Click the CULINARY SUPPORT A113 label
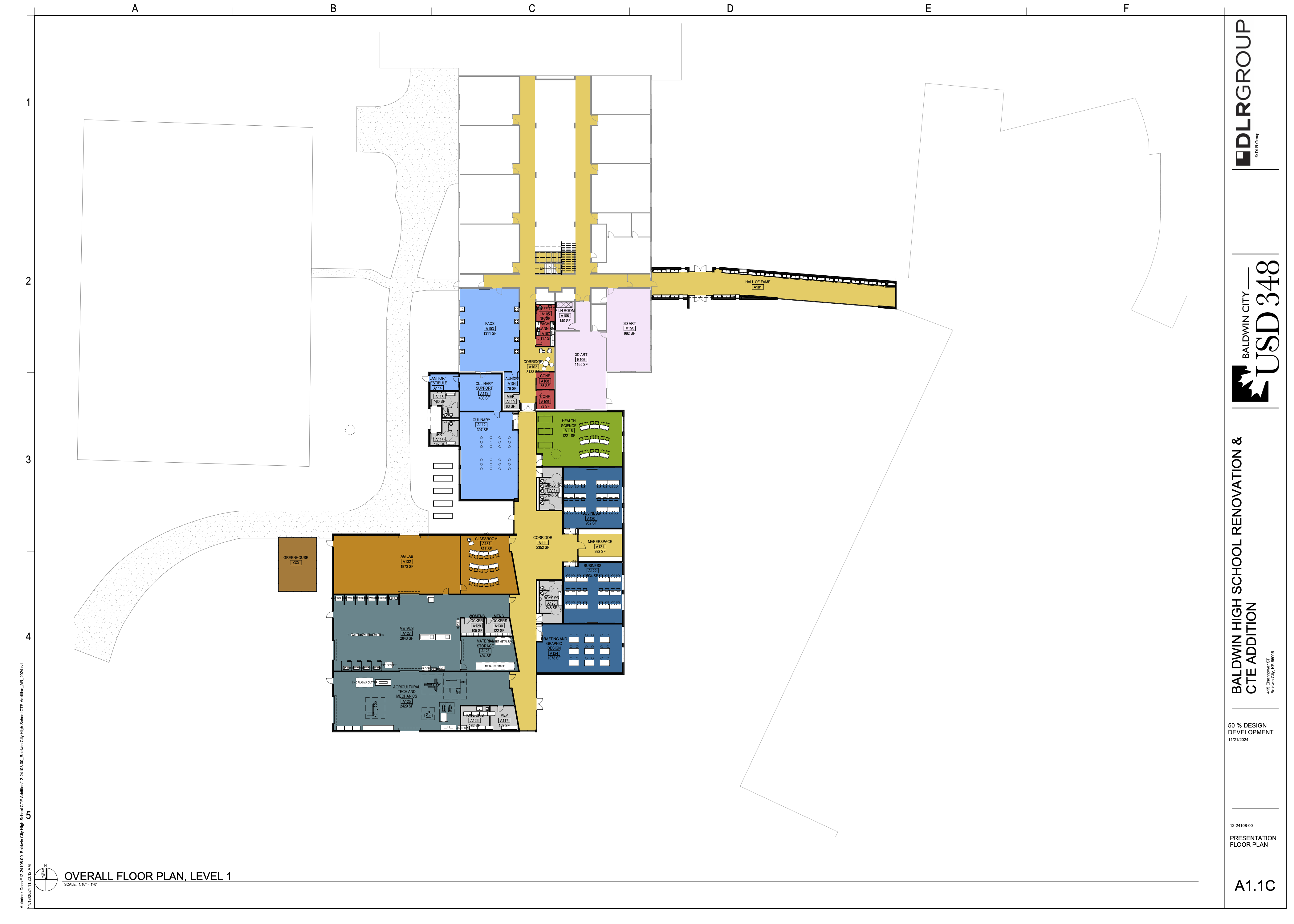The height and width of the screenshot is (924, 1294). pyautogui.click(x=484, y=391)
